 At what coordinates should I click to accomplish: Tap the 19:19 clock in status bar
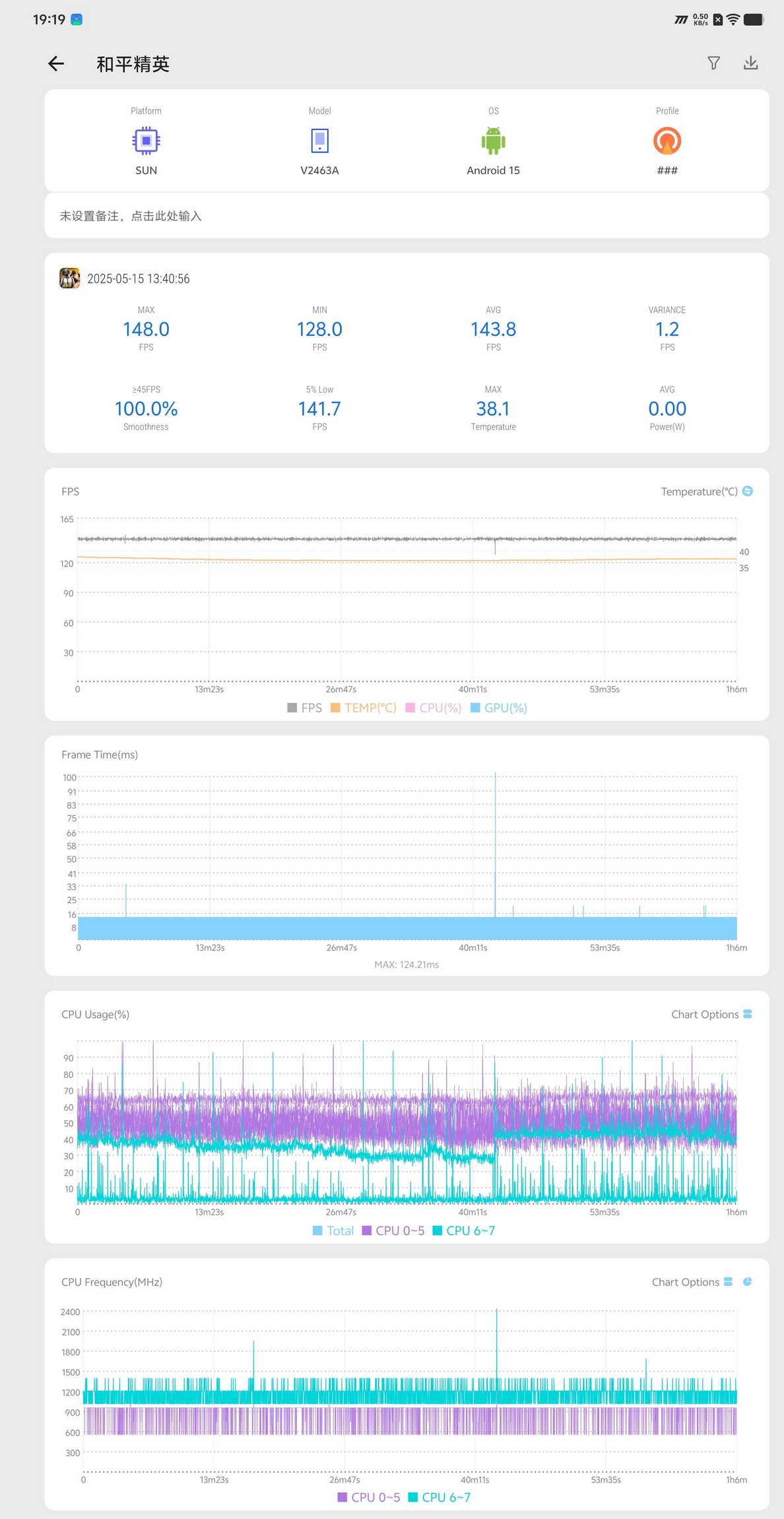pyautogui.click(x=49, y=19)
